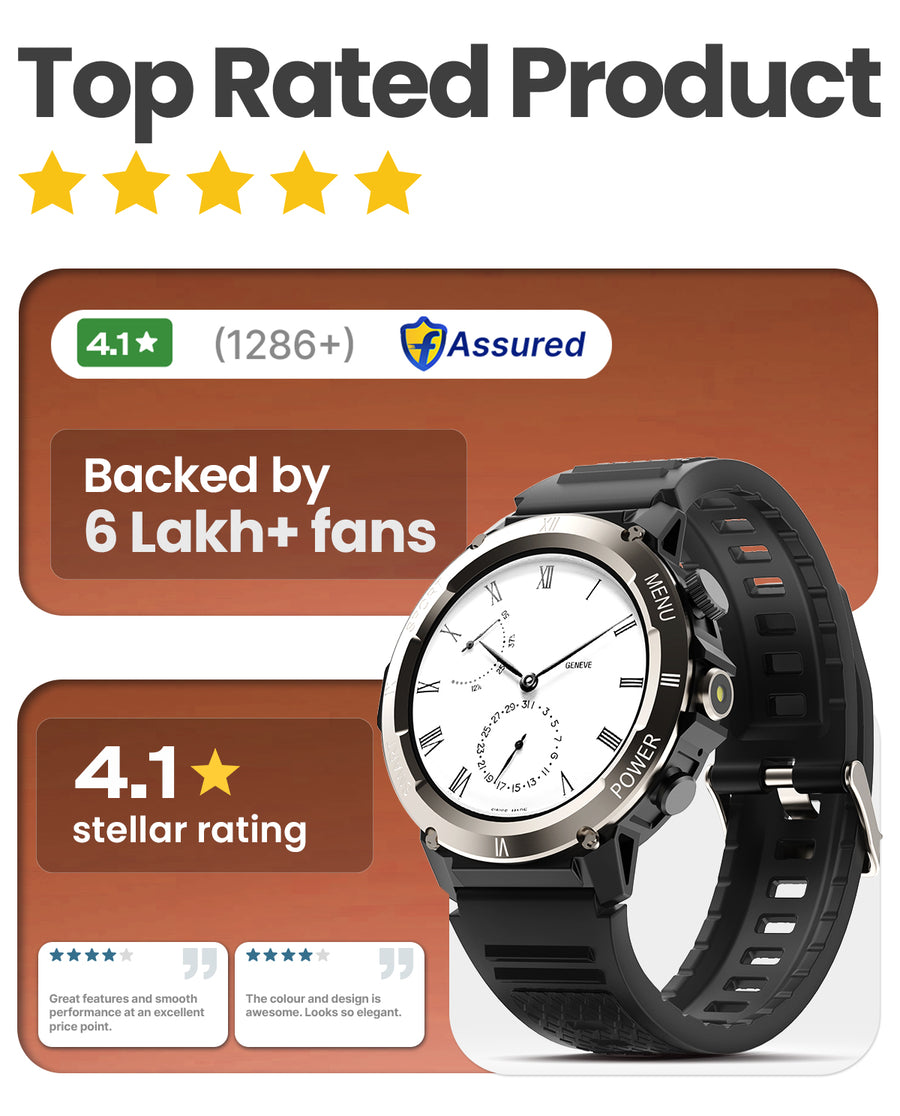Click the (1286+) review count text
900x1116 pixels.
285,344
